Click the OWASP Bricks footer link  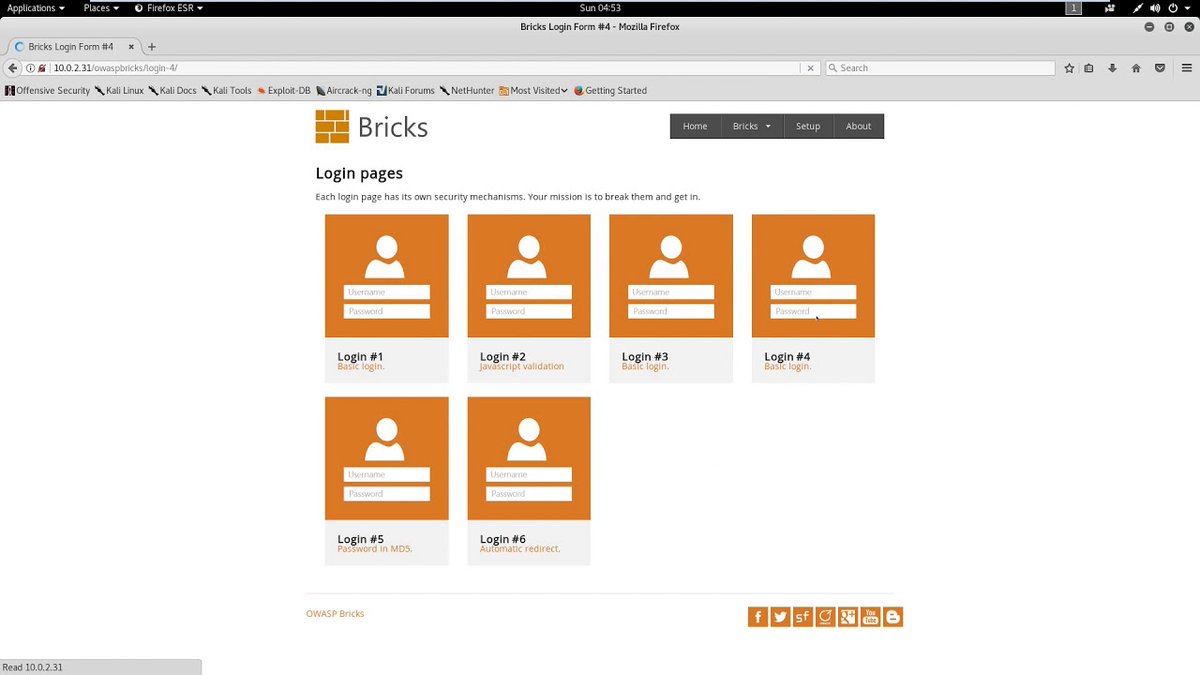[x=335, y=613]
